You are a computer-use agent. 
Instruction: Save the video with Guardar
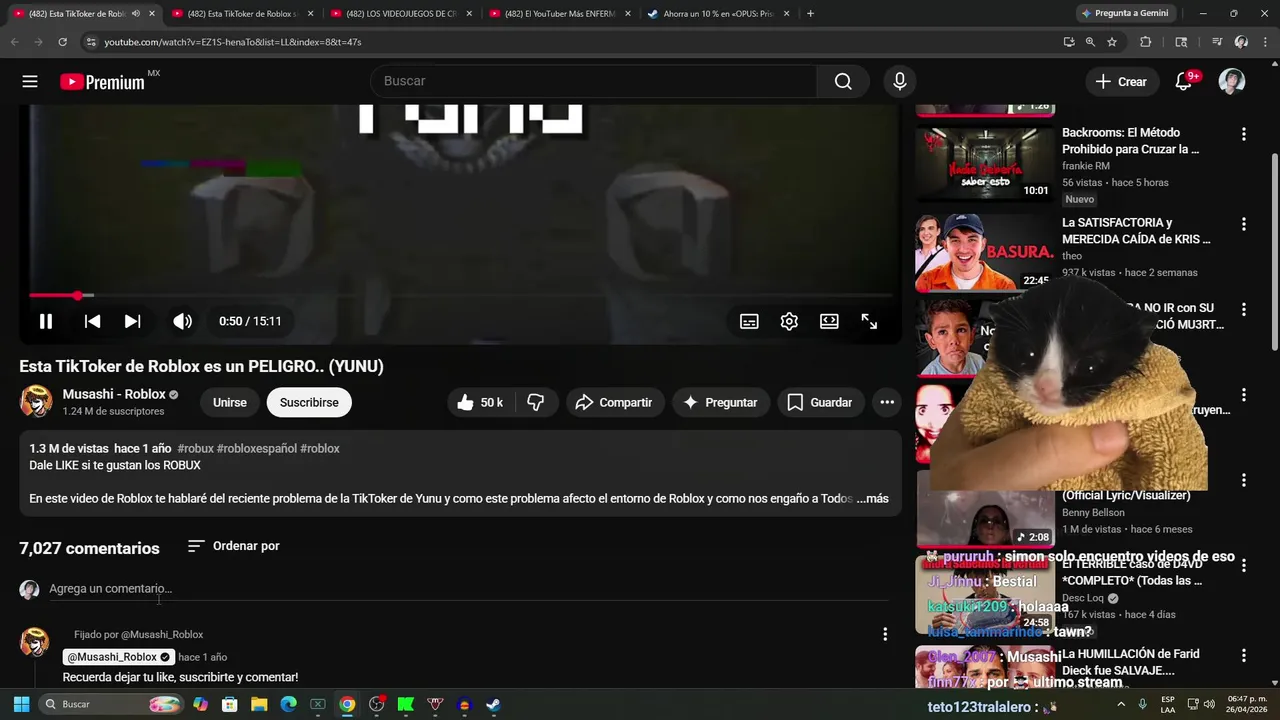[x=820, y=402]
